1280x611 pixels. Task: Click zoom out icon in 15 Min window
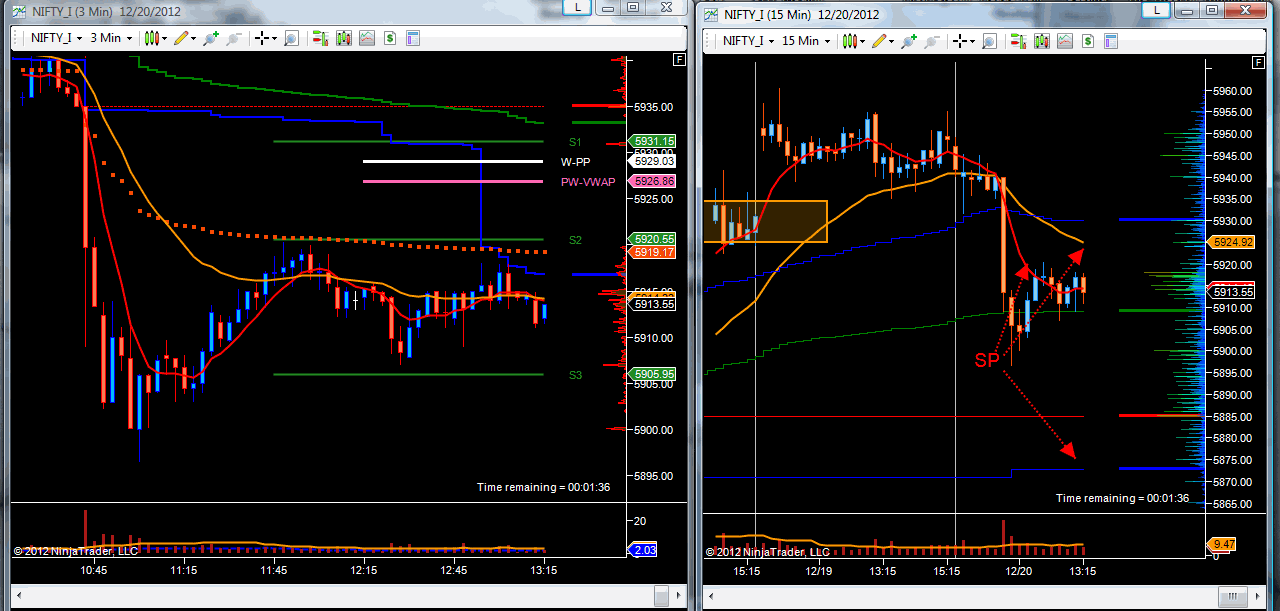[931, 41]
